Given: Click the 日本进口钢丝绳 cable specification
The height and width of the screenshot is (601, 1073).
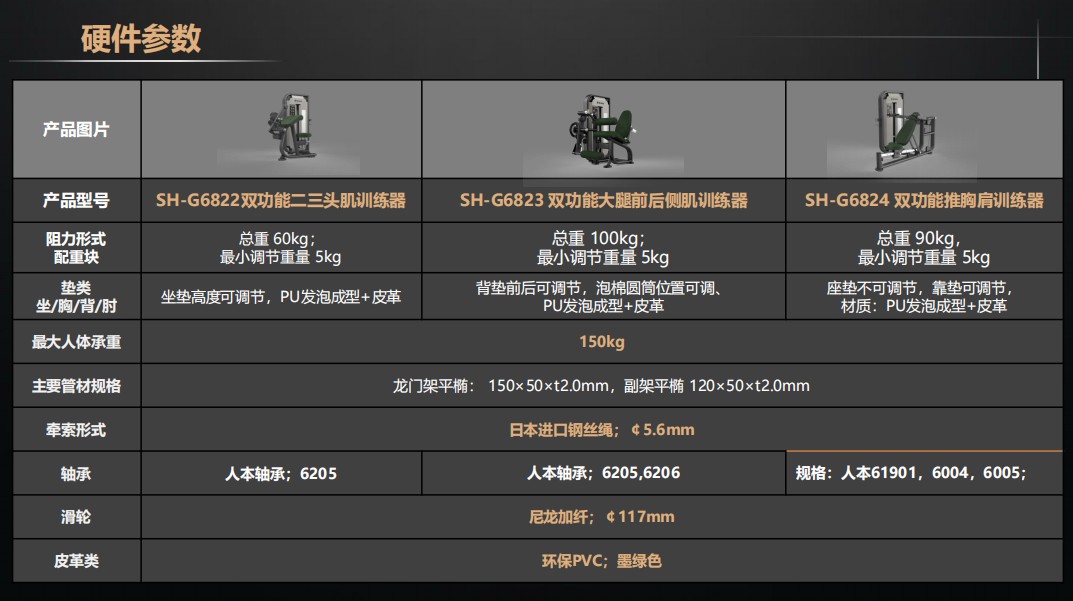Looking at the screenshot, I should 601,430.
